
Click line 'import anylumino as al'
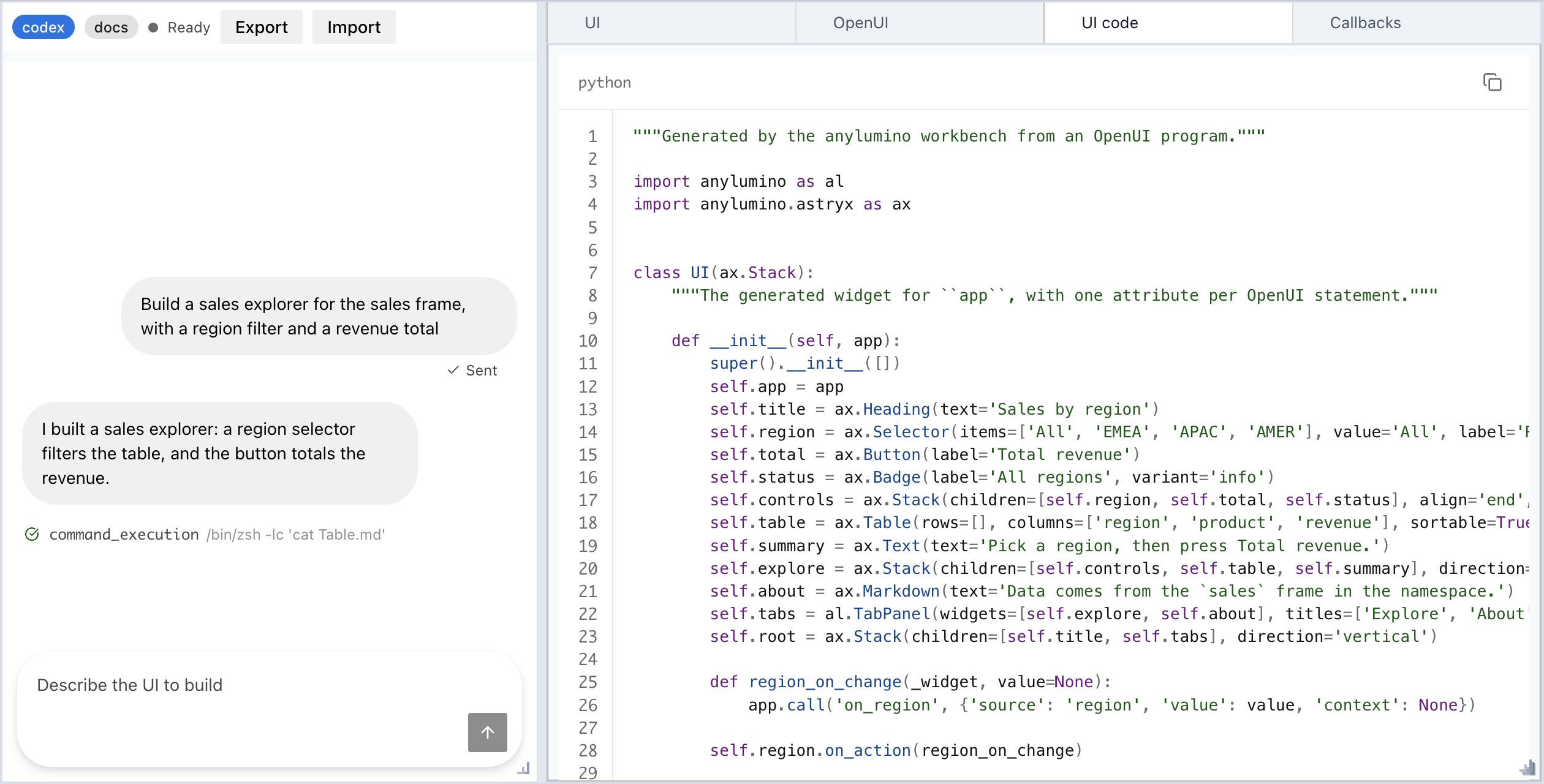(738, 181)
